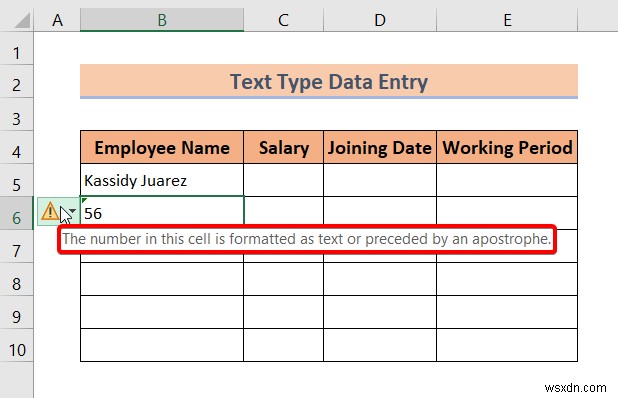Select Employee Name cell in row 9

[x=162, y=312]
